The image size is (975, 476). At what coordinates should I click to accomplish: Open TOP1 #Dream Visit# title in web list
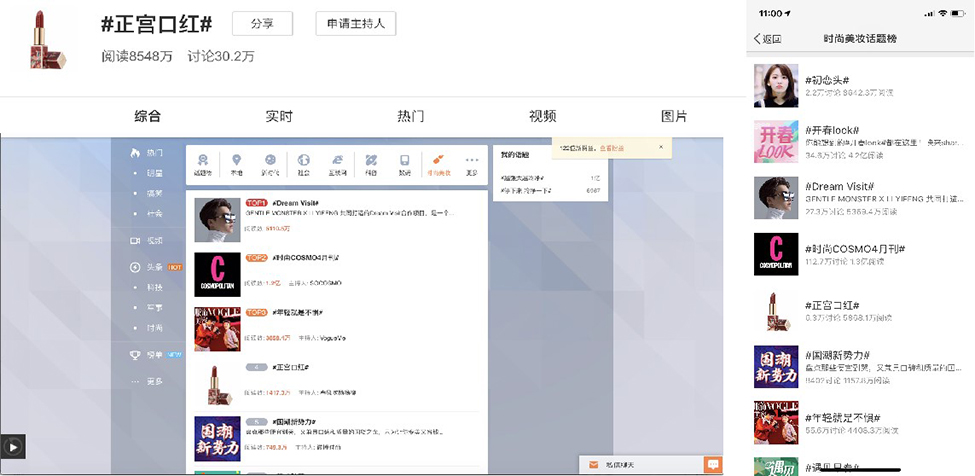click(295, 203)
